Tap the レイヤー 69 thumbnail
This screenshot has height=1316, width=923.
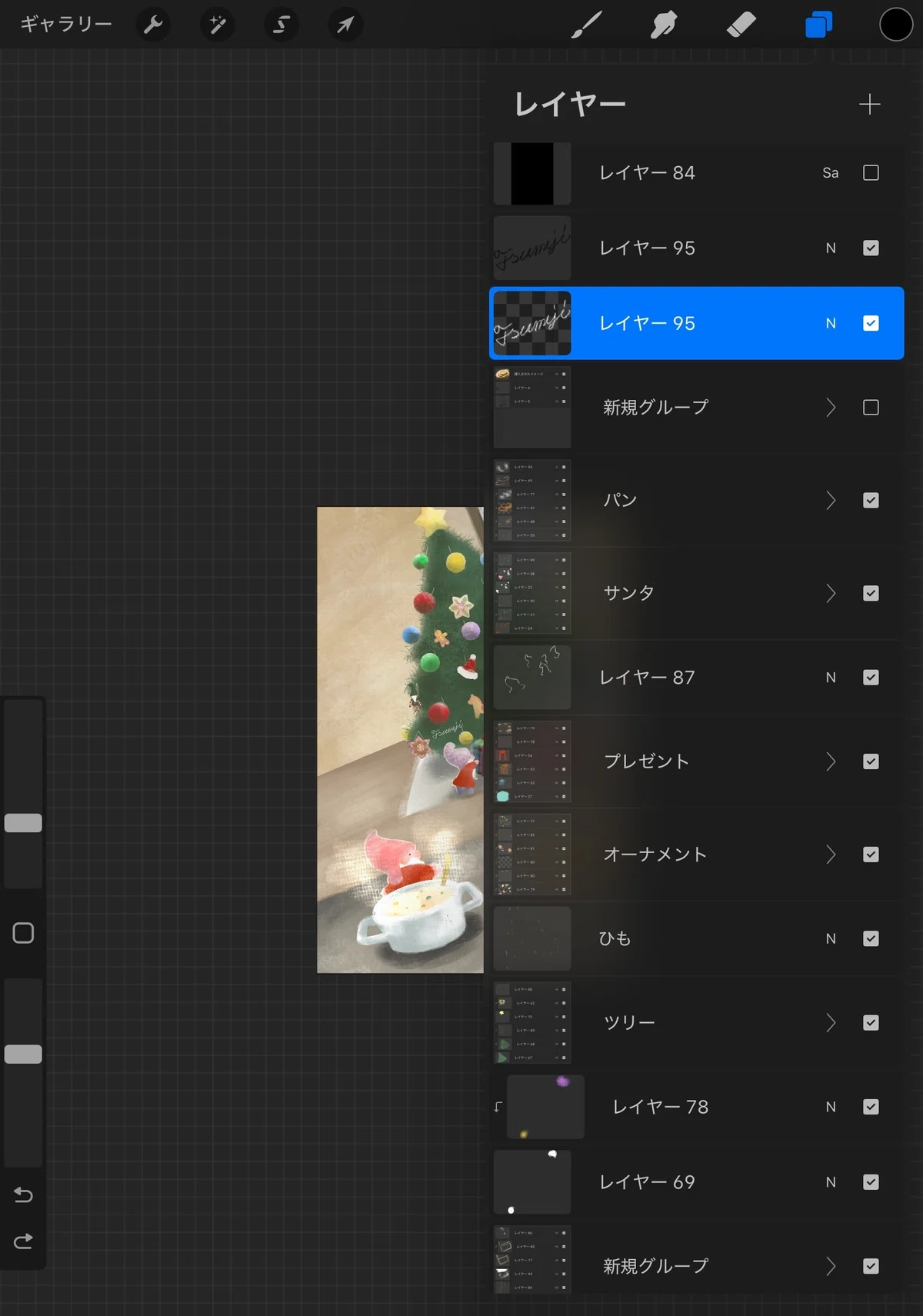coord(532,1182)
